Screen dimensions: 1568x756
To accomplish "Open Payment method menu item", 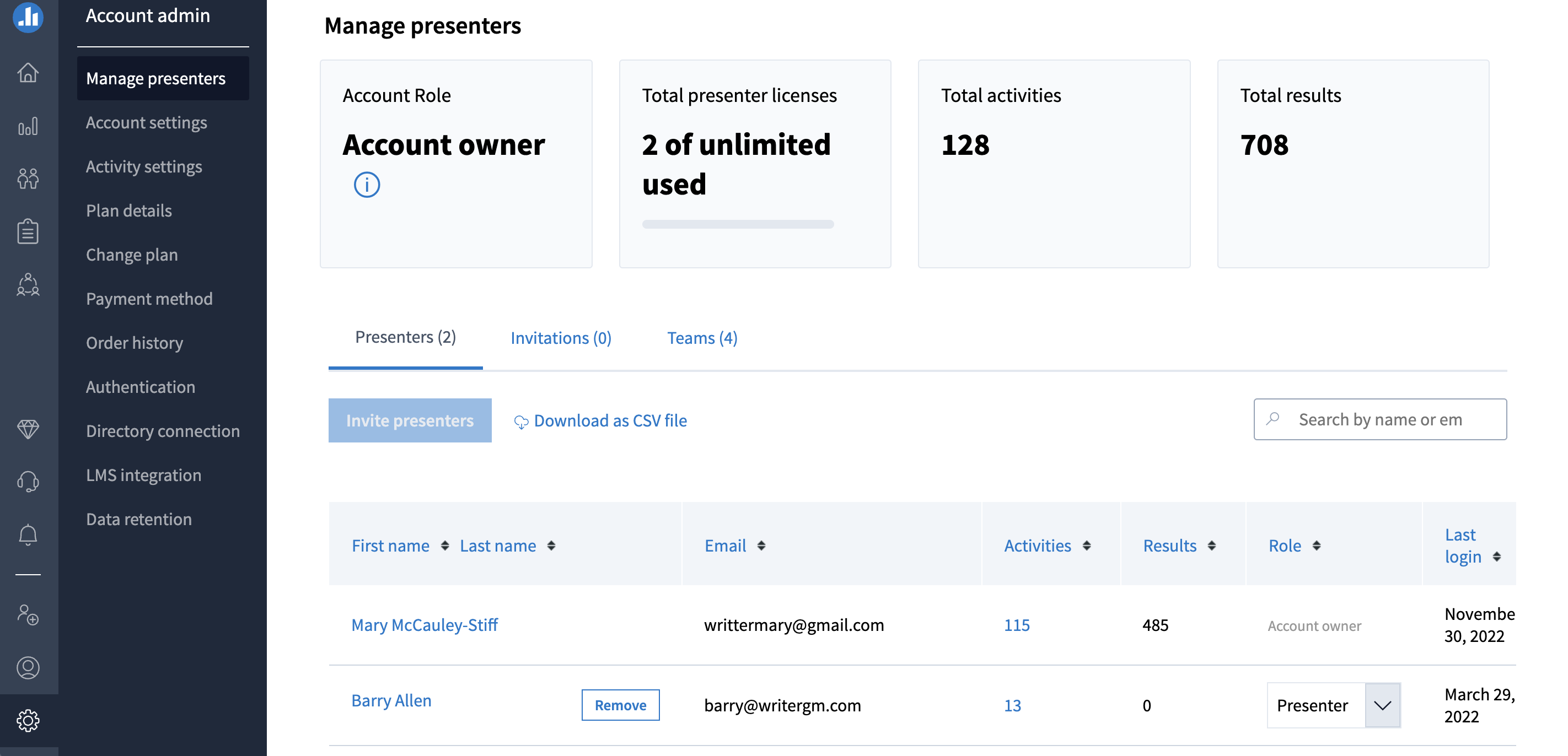I will tap(149, 299).
